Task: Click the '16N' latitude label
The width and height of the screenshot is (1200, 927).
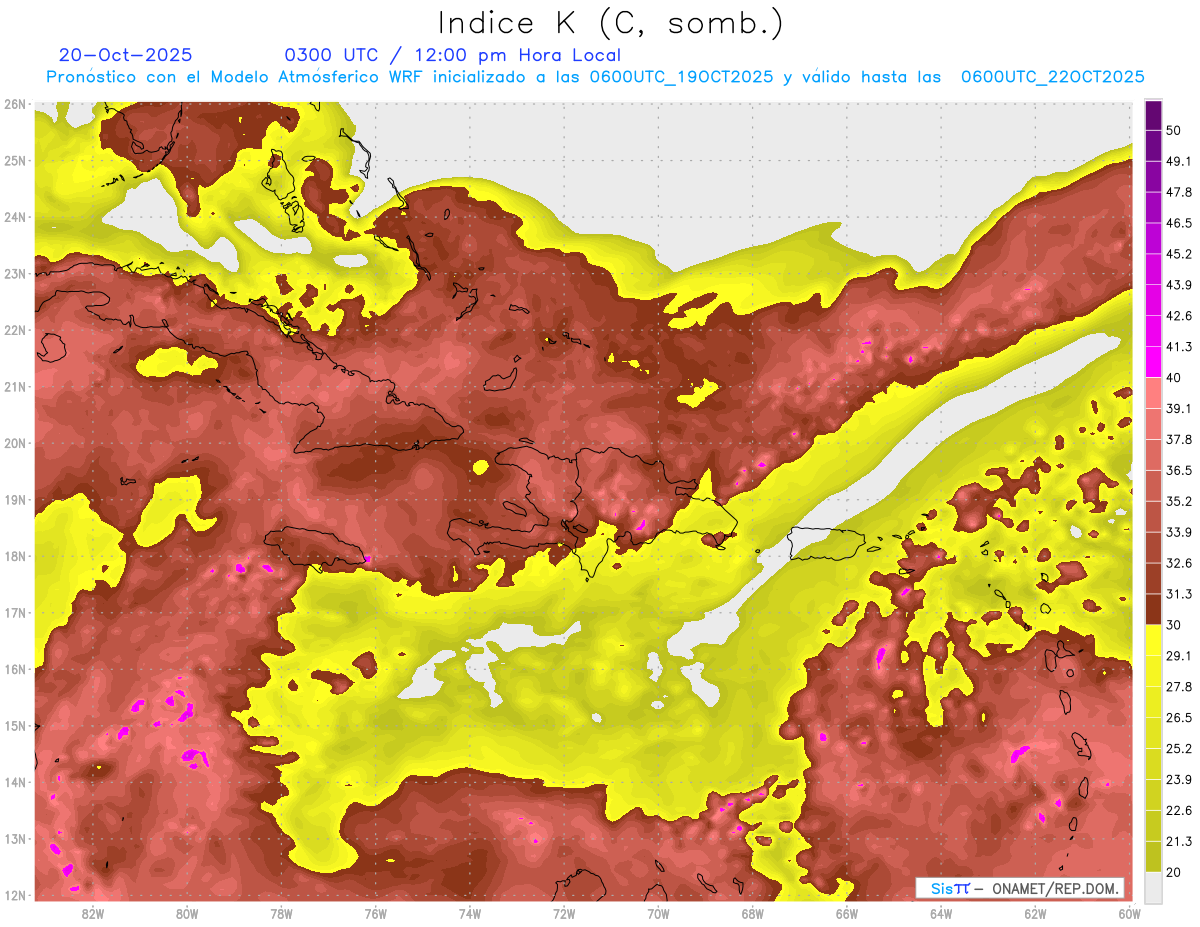Action: (x=15, y=669)
